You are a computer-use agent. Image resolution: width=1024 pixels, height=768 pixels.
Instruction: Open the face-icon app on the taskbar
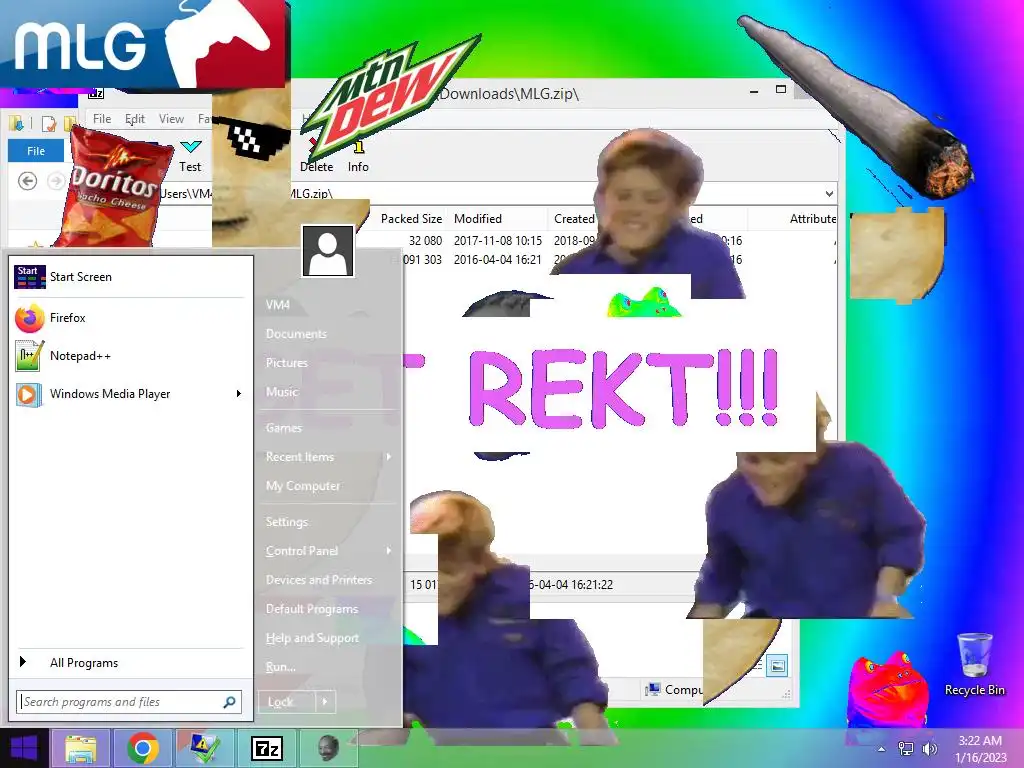[328, 748]
